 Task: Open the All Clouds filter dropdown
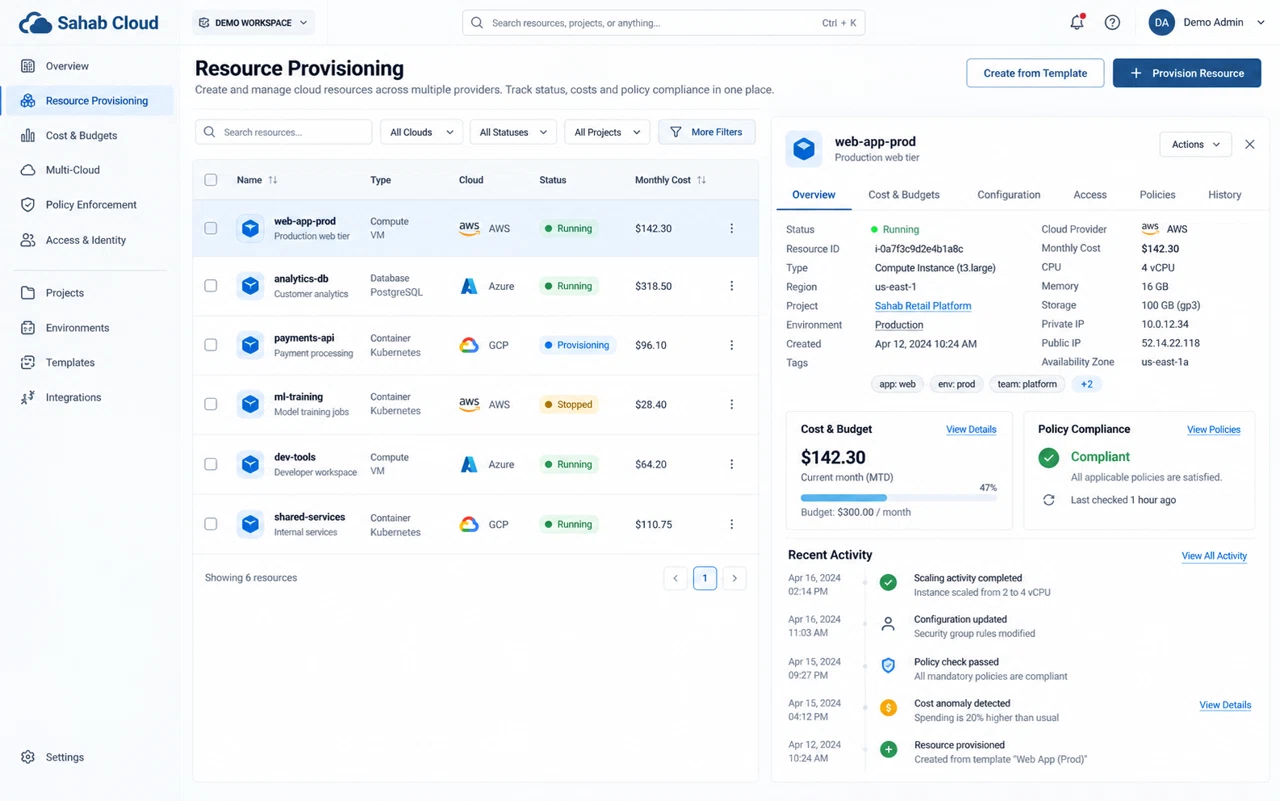click(421, 132)
